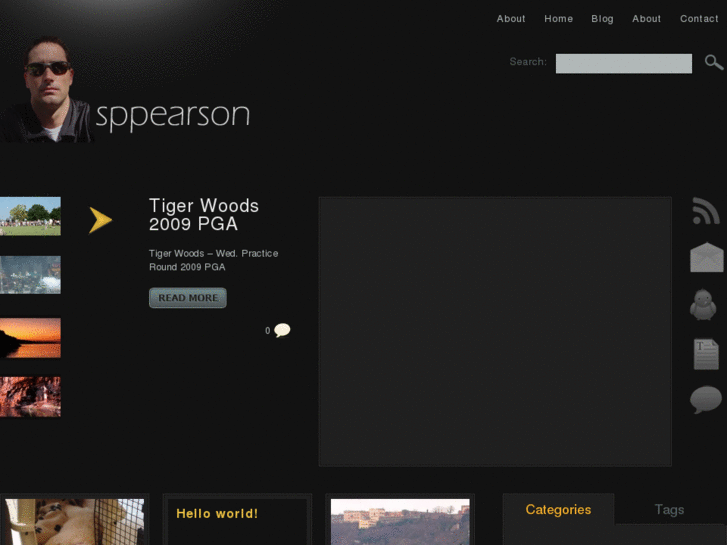Focus the Search input field

624,64
